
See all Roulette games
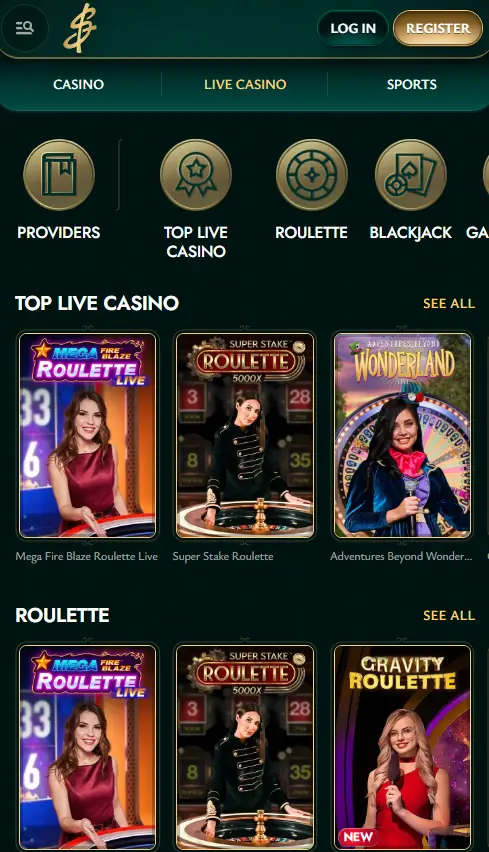(x=449, y=615)
